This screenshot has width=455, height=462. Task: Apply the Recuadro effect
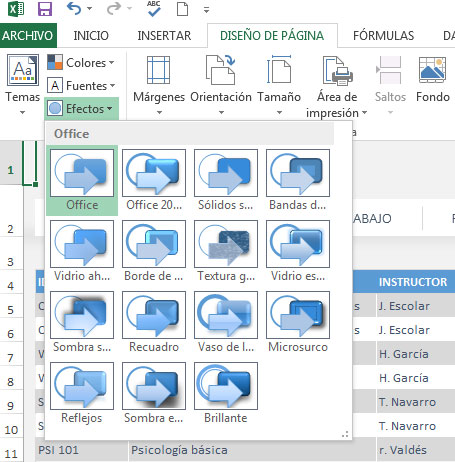pos(154,322)
